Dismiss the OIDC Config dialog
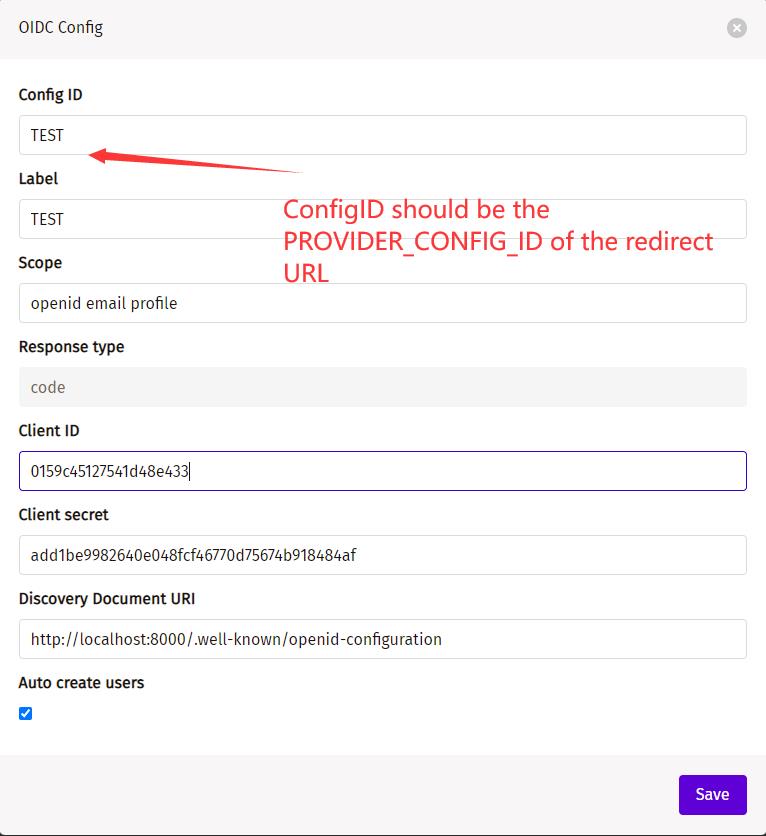The height and width of the screenshot is (836, 766). tap(736, 28)
